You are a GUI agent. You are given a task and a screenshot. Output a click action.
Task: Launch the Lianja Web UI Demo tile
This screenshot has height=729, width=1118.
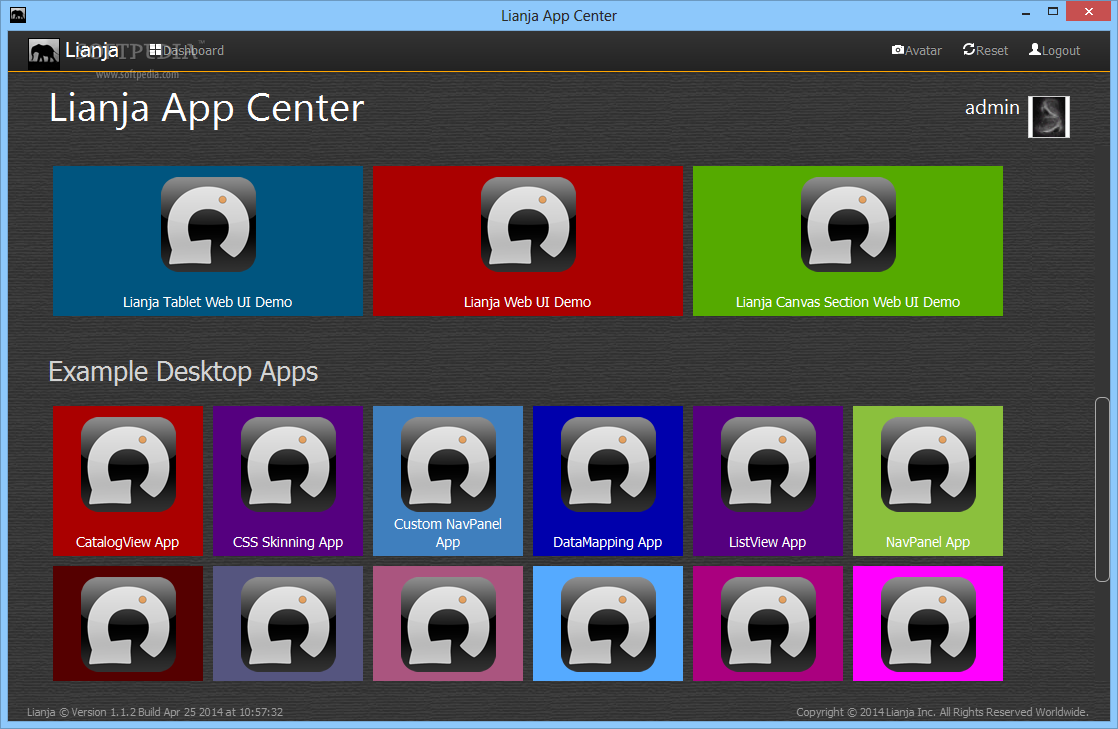[528, 241]
